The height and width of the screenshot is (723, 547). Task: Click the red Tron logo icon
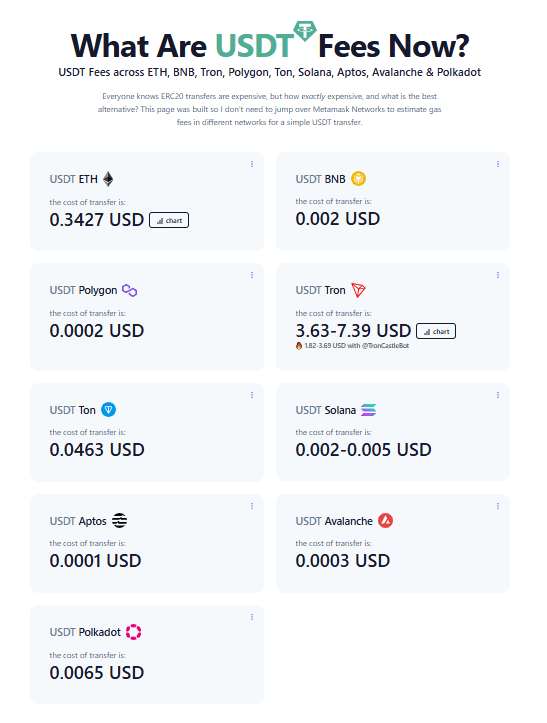coord(358,290)
